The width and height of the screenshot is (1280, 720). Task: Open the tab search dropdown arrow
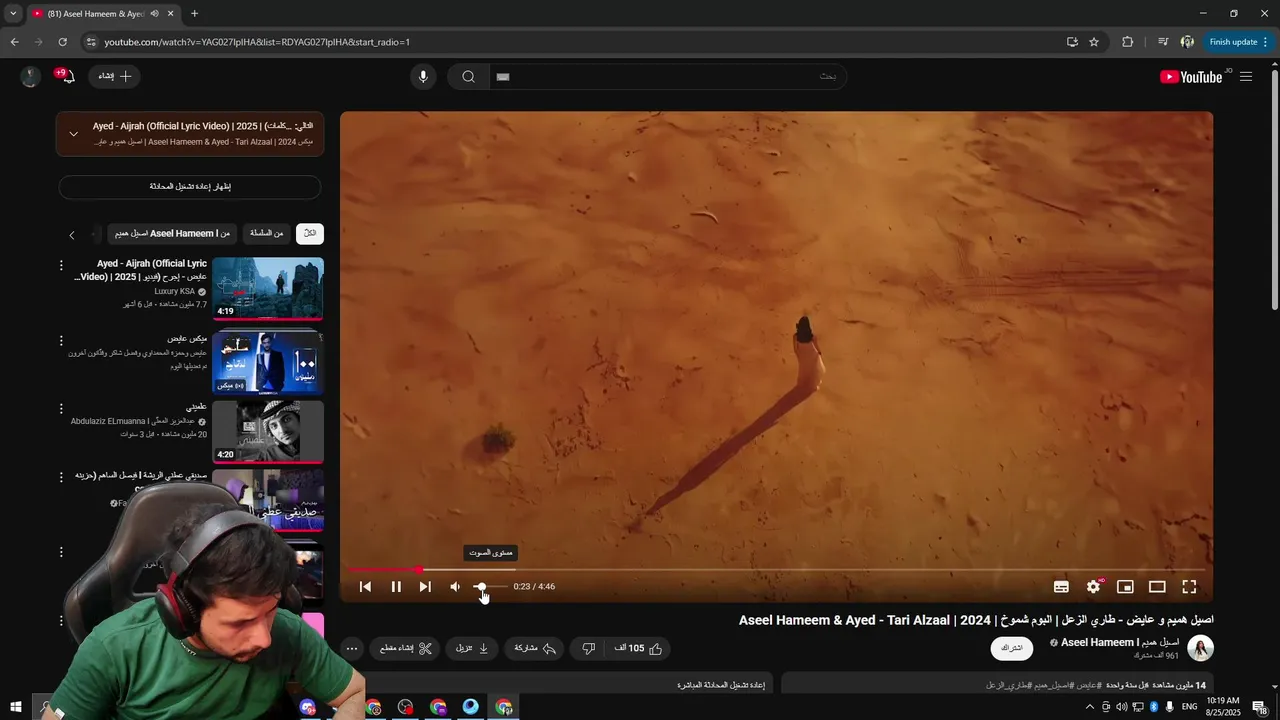tap(13, 14)
